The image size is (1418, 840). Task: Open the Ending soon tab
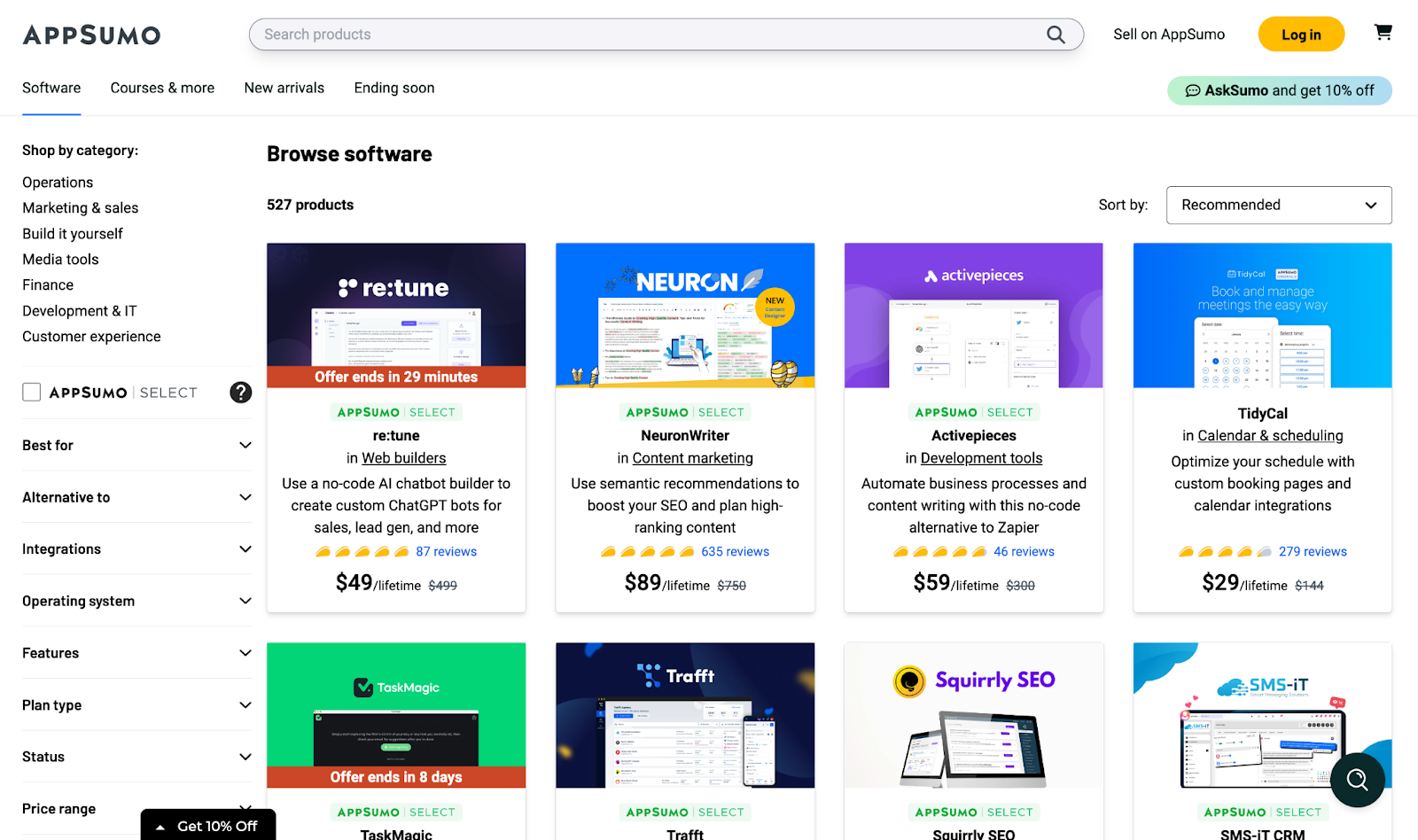tap(393, 88)
